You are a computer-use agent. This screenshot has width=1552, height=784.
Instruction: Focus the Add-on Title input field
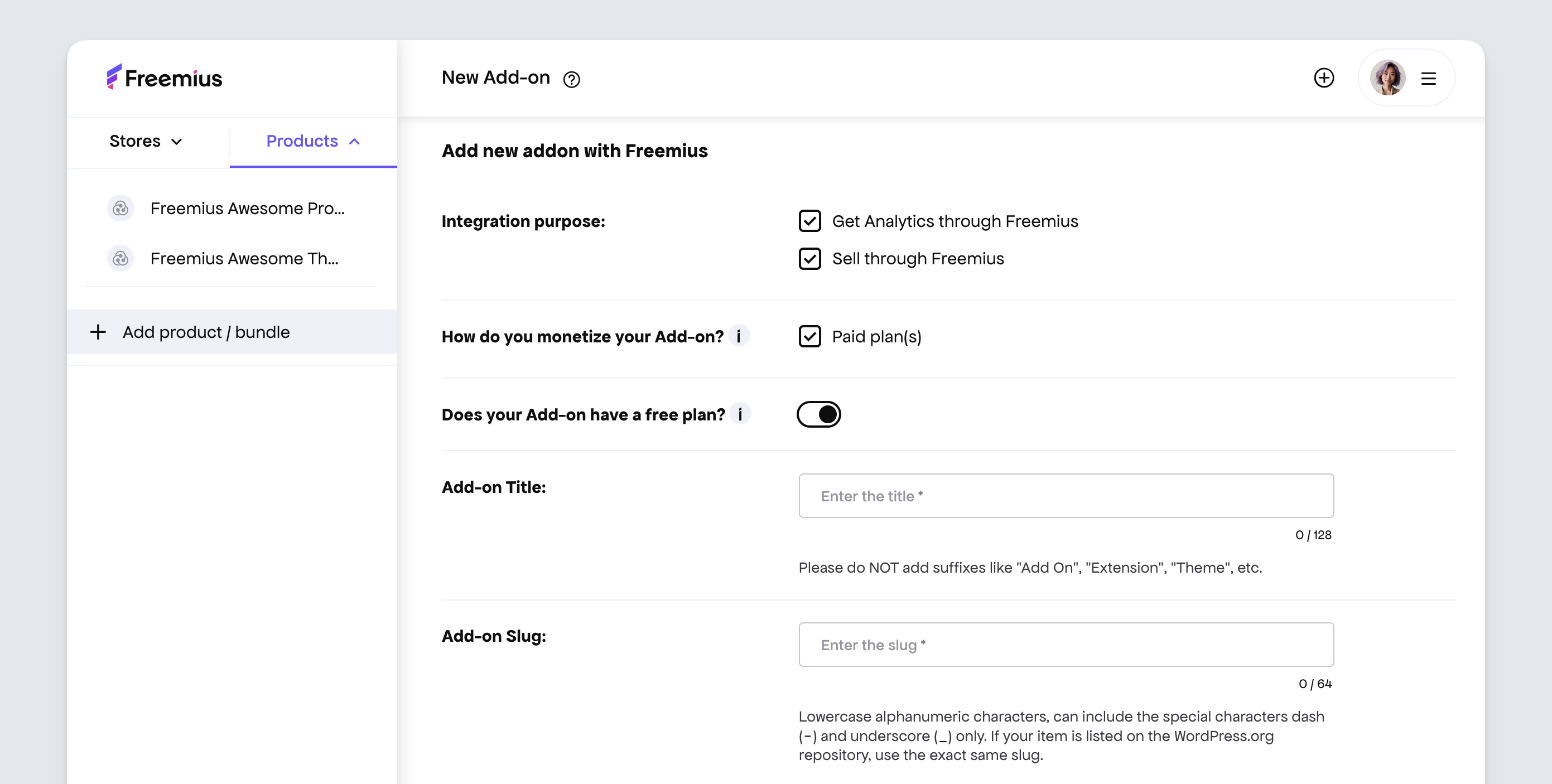coord(1066,496)
